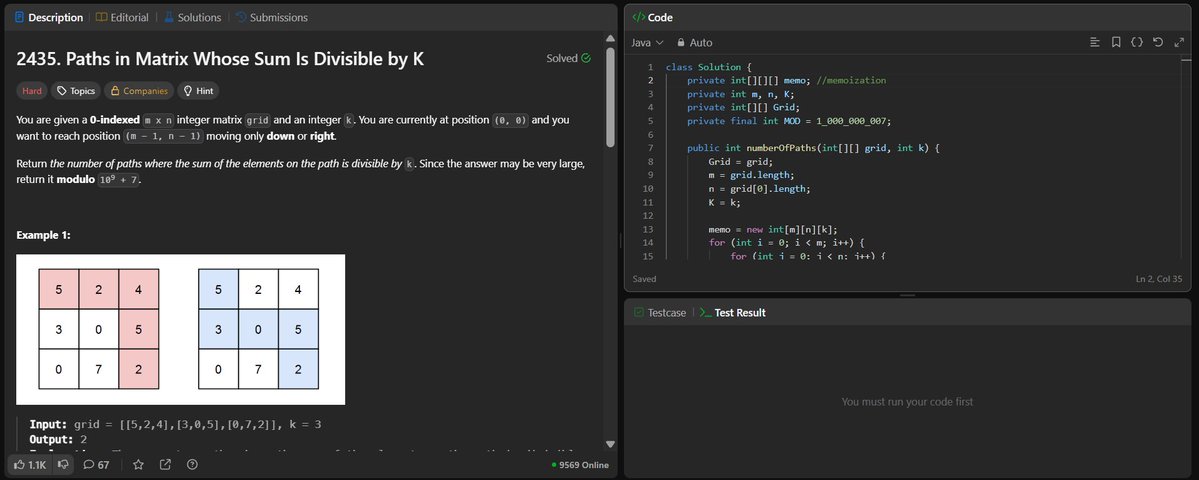Viewport: 1199px width, 480px height.
Task: Open the 67 comments discussion
Action: tap(96, 464)
